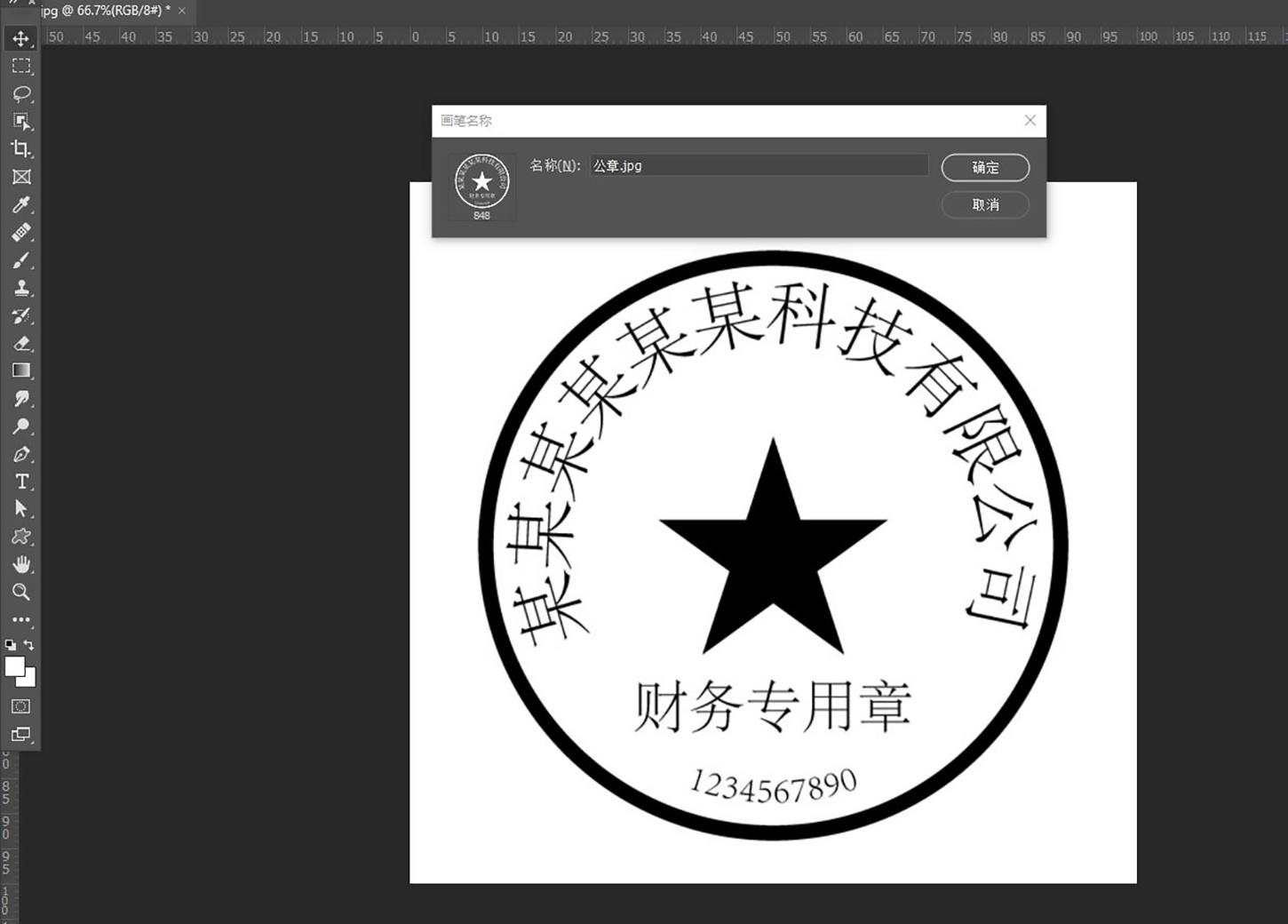Select the Horizontal Type tool
1288x924 pixels.
(21, 482)
